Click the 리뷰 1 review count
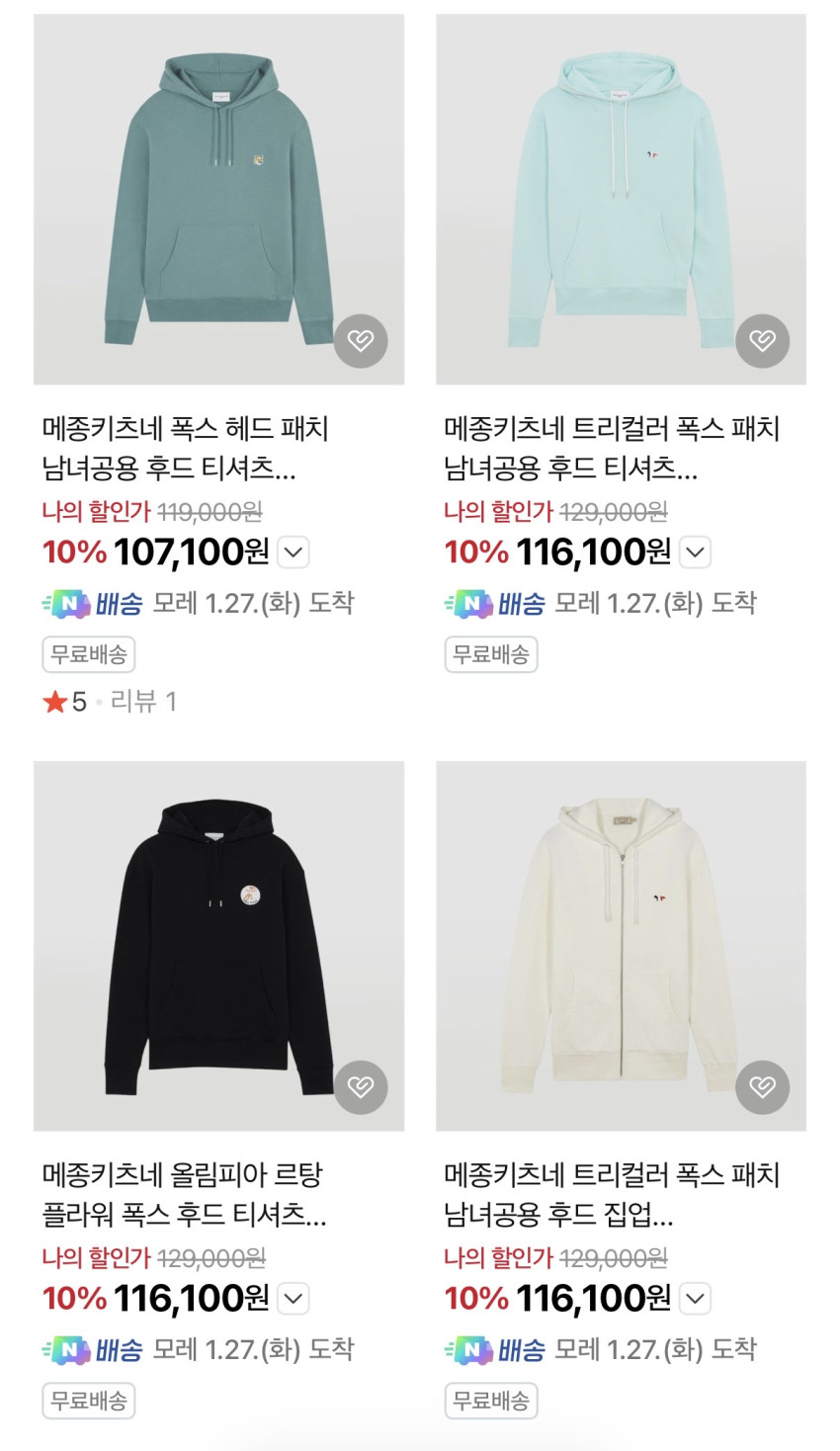Screen dimensions: 840x1451 pyautogui.click(x=143, y=702)
